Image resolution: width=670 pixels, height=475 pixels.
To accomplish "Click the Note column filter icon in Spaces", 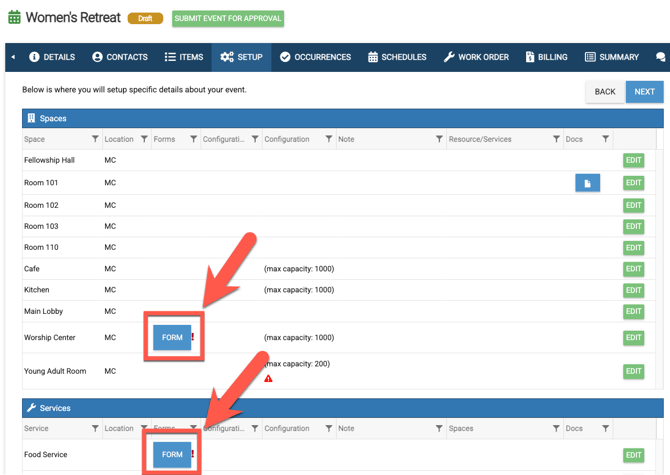I will [x=439, y=139].
